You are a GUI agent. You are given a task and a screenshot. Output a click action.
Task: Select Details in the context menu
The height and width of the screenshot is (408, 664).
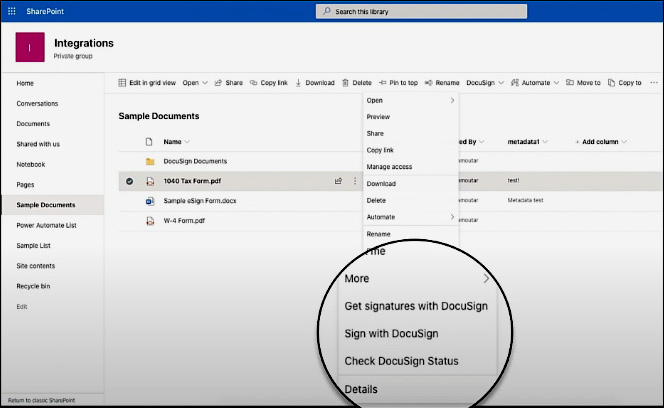click(361, 389)
